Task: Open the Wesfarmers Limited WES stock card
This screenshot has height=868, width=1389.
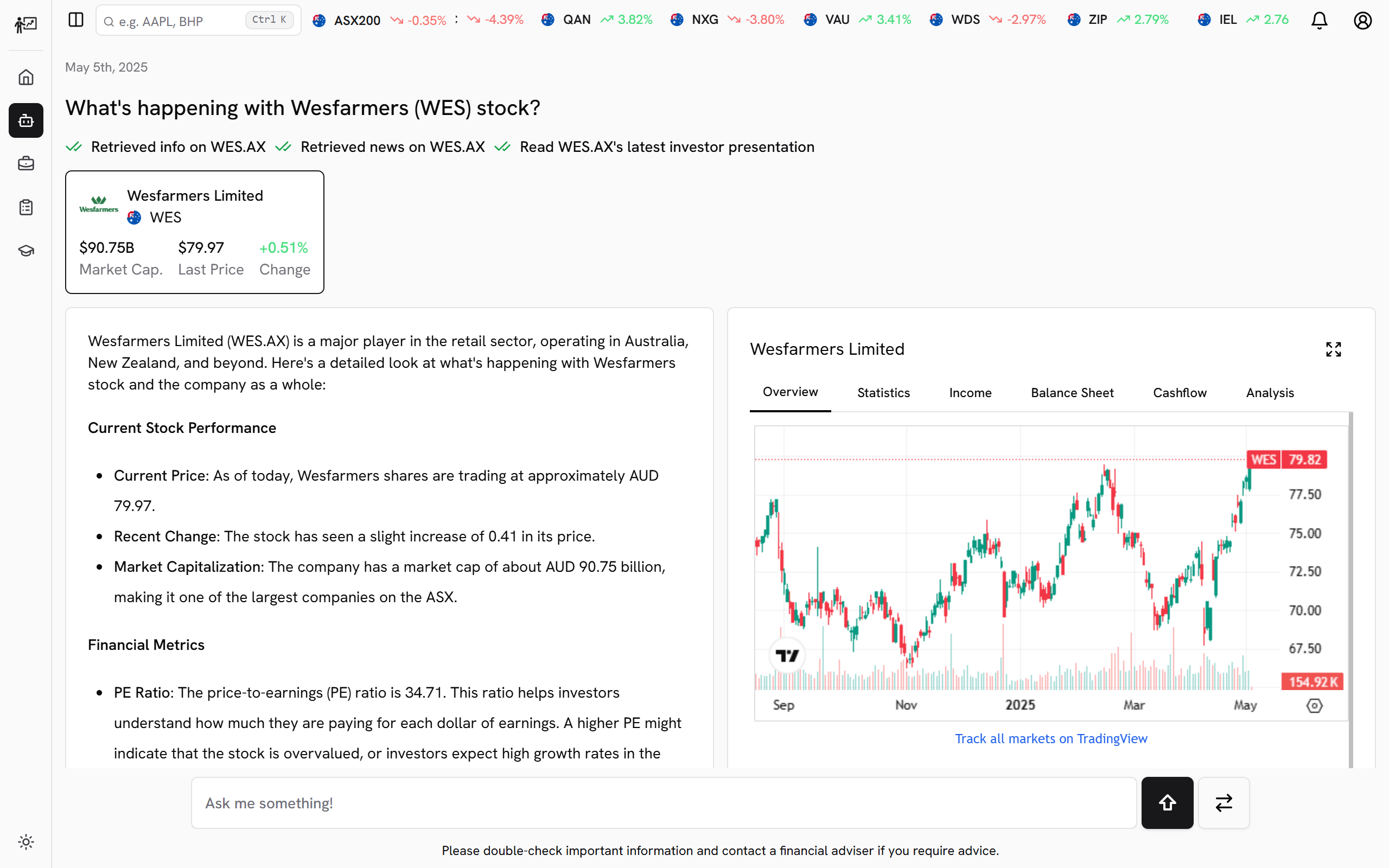Action: (195, 232)
